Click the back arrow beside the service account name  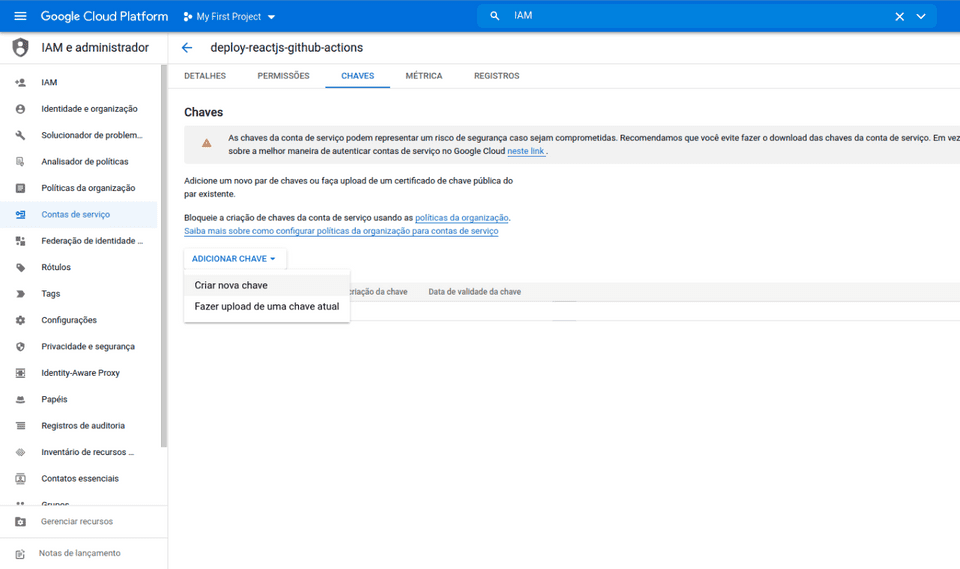(x=187, y=48)
